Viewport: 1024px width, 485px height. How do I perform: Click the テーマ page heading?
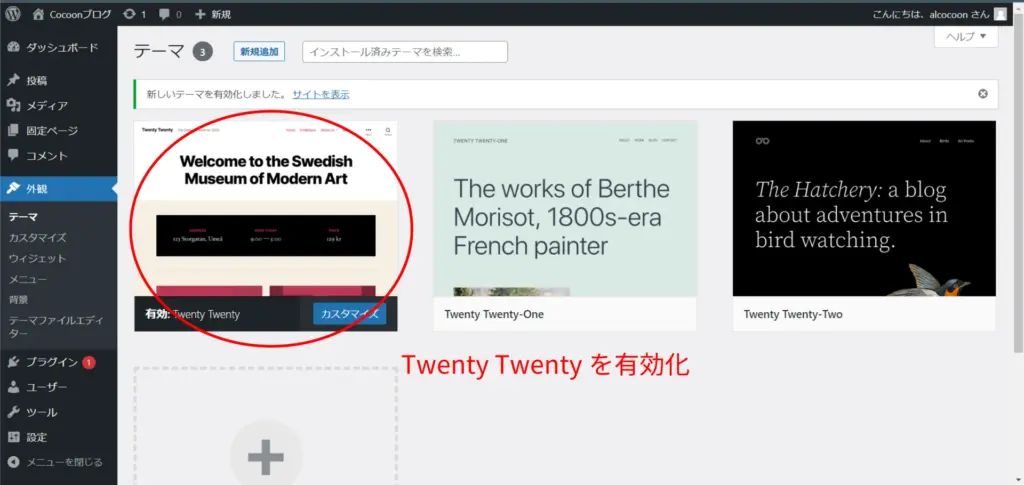159,52
